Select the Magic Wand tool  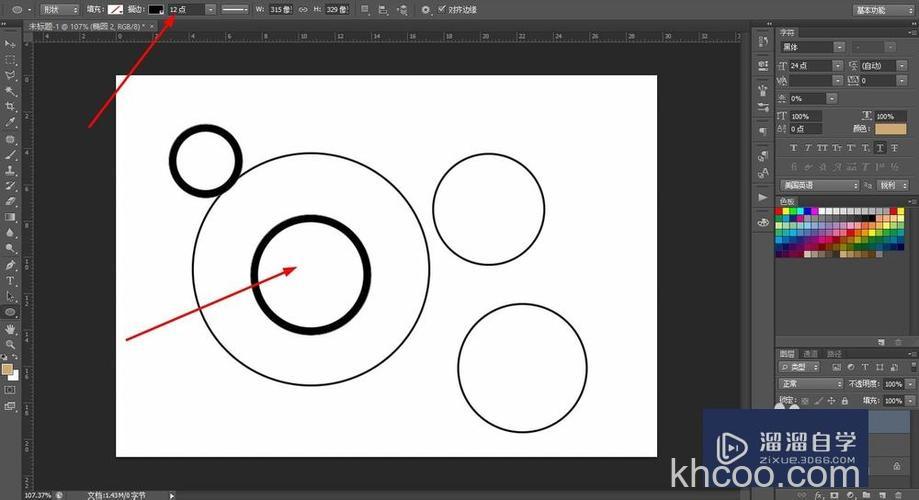tap(11, 91)
